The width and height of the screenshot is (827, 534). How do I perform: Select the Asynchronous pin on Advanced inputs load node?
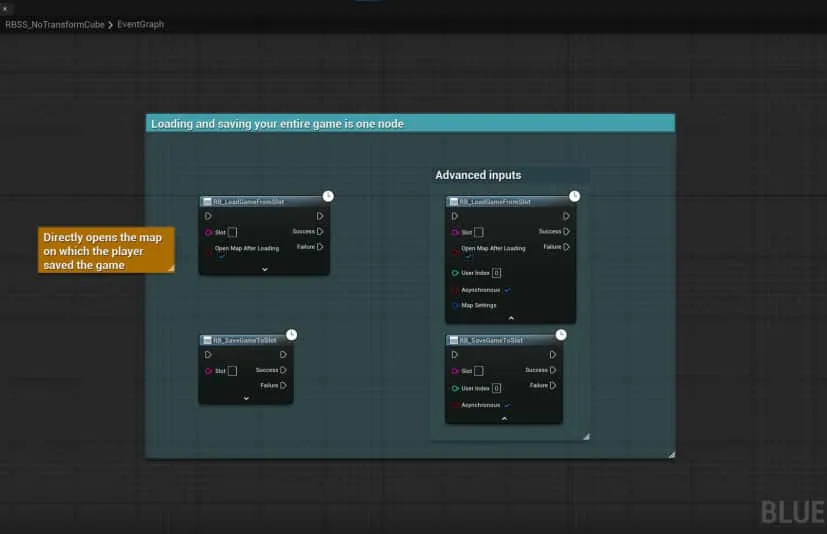pos(455,290)
